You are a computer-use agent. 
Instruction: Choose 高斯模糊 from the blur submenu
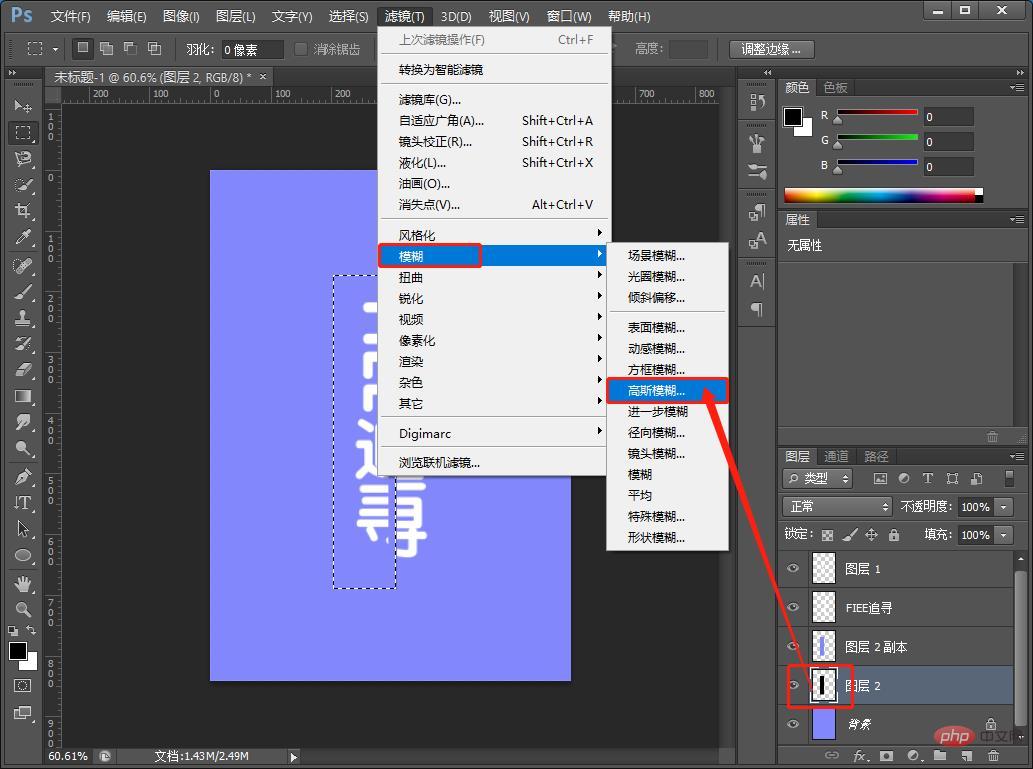coord(667,390)
